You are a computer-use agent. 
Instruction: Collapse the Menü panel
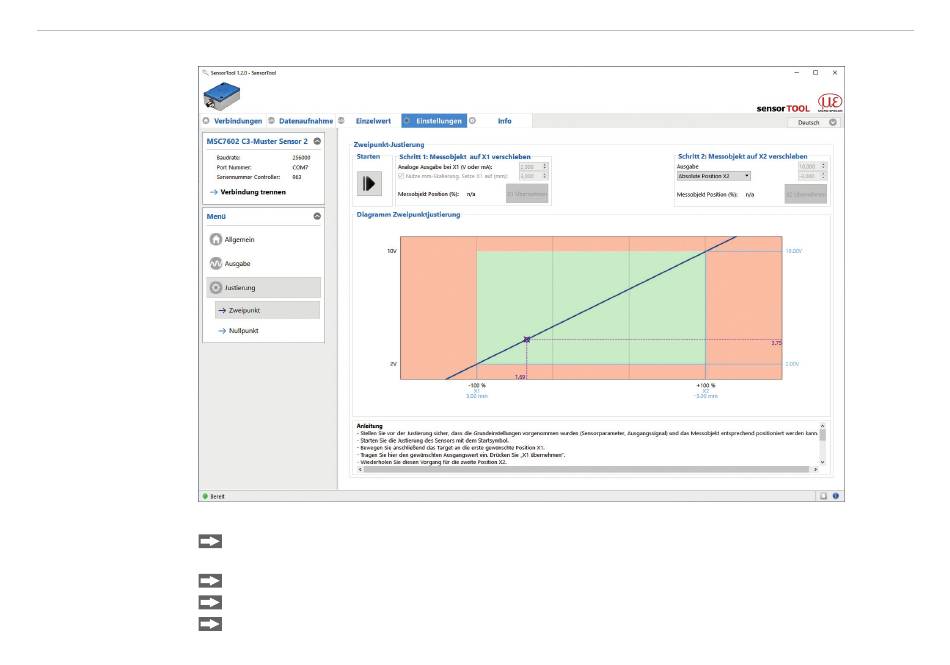click(x=317, y=216)
